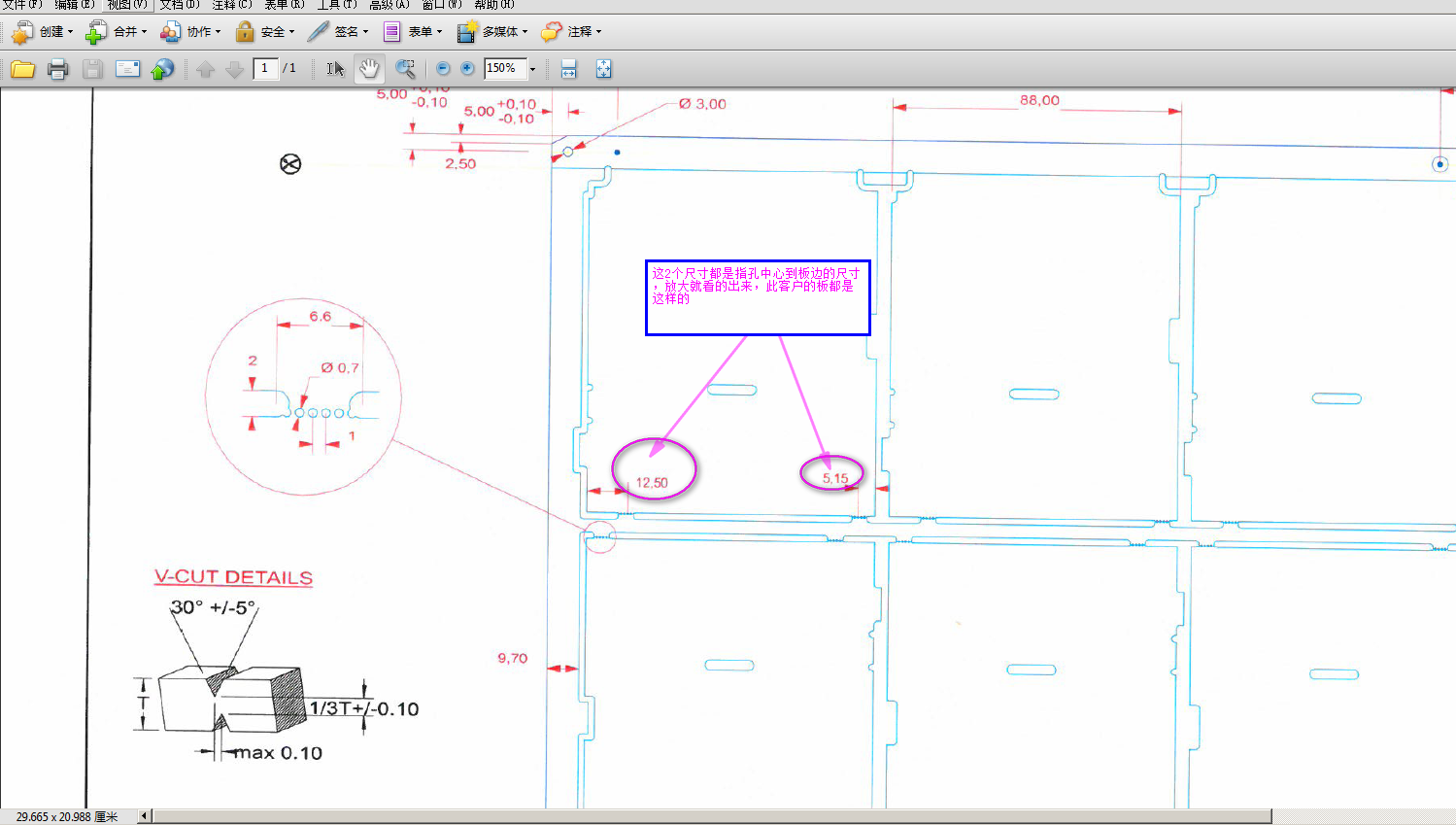Click the 30° +/-5° angle label

tap(213, 607)
